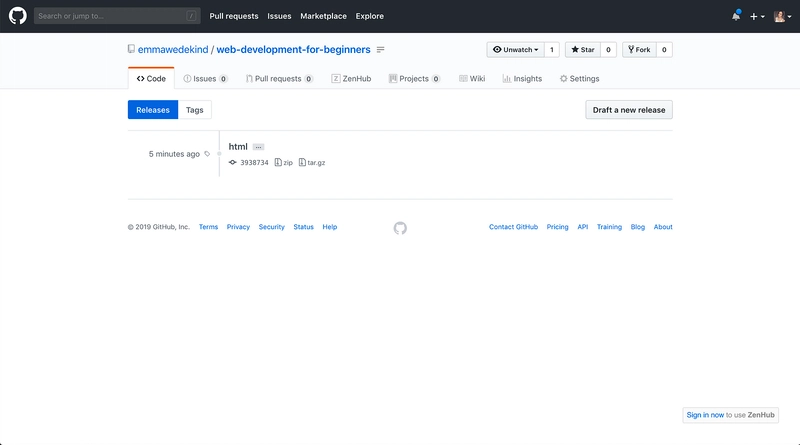Open emmawedekind profile link
The width and height of the screenshot is (800, 445).
click(173, 50)
